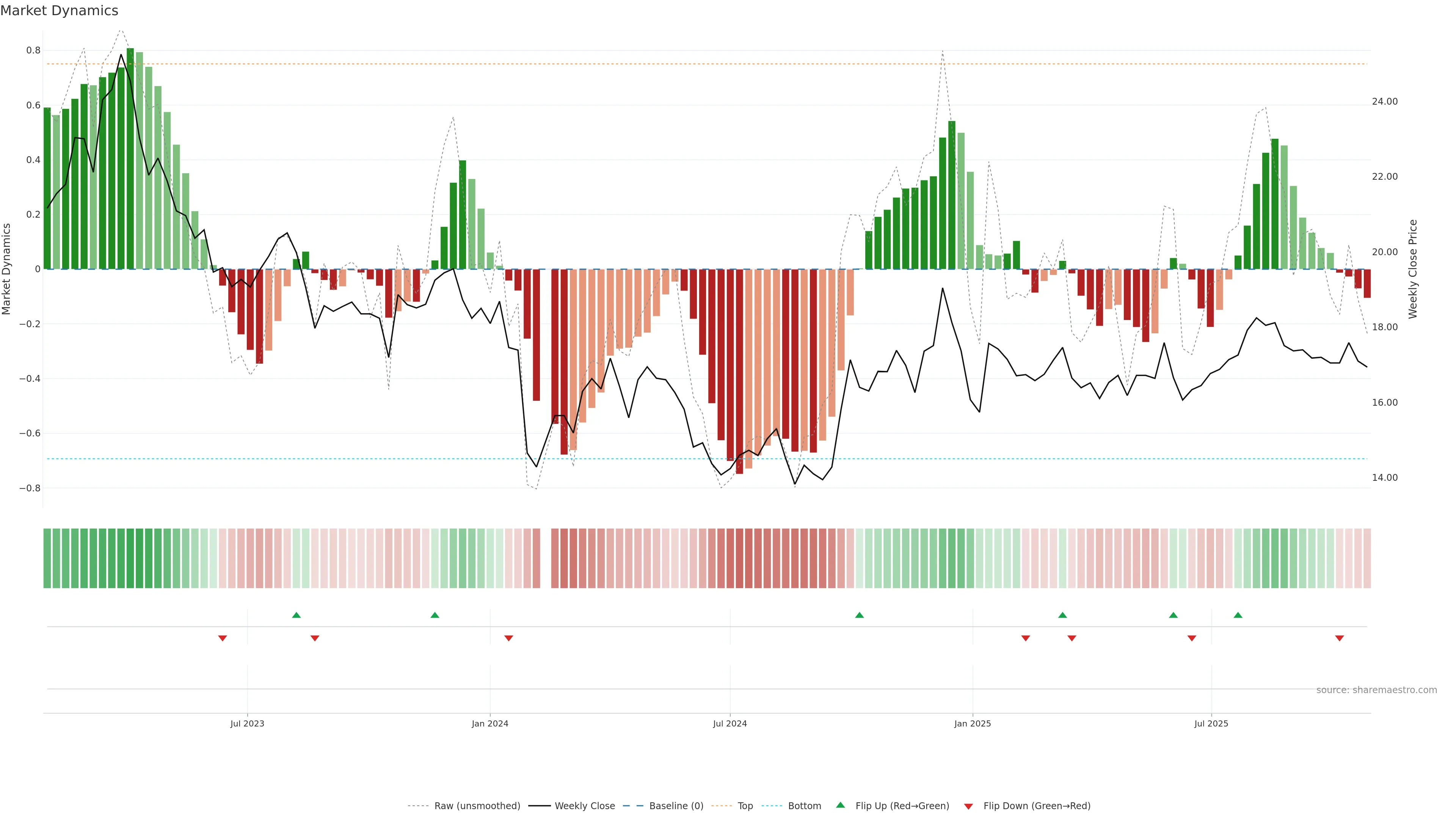Viewport: 1456px width, 819px height.
Task: Click flip-down marker just after Jan 2024
Action: [509, 638]
